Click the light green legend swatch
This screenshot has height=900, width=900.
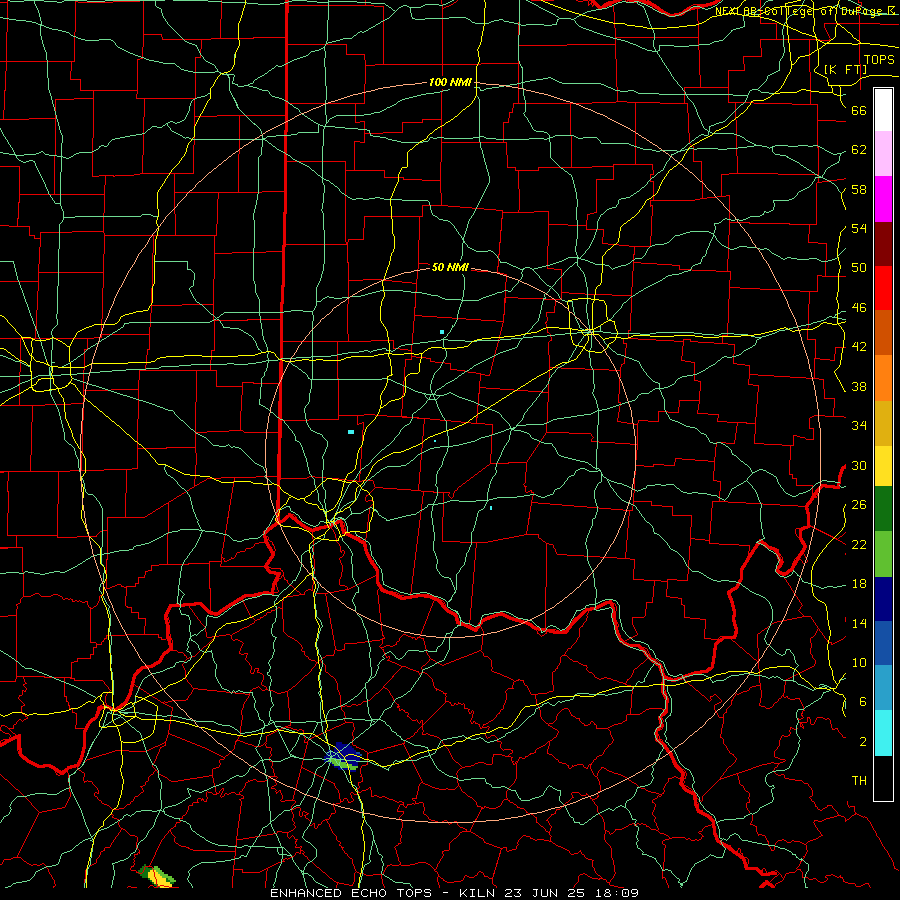883,554
